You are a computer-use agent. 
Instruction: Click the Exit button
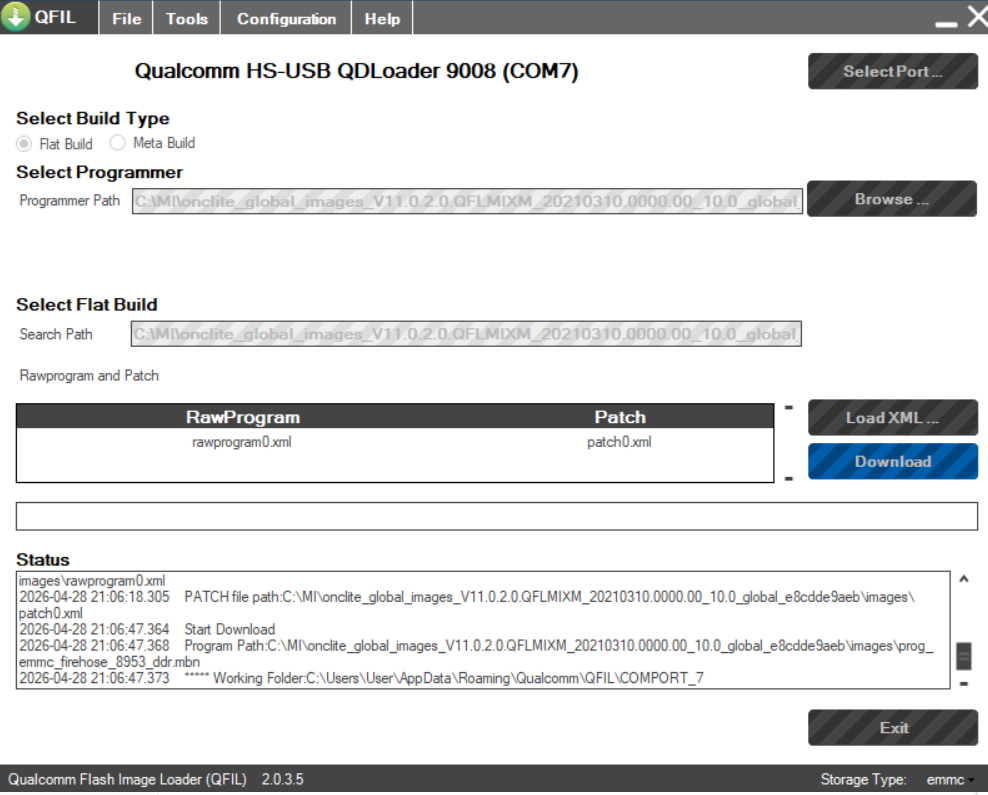892,728
